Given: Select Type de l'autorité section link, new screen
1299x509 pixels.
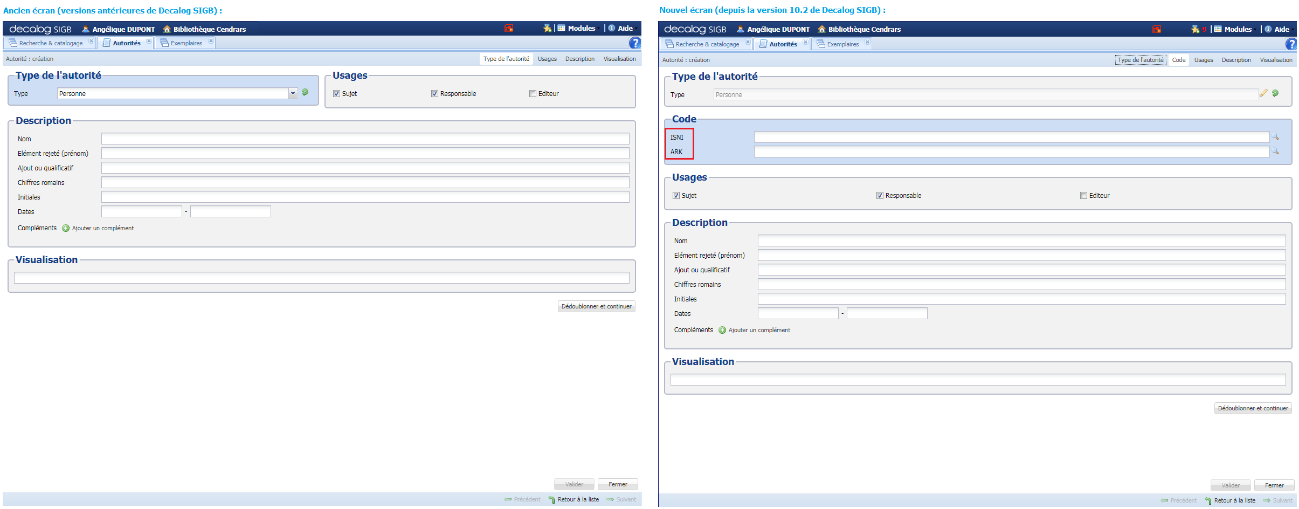Looking at the screenshot, I should tap(1140, 60).
